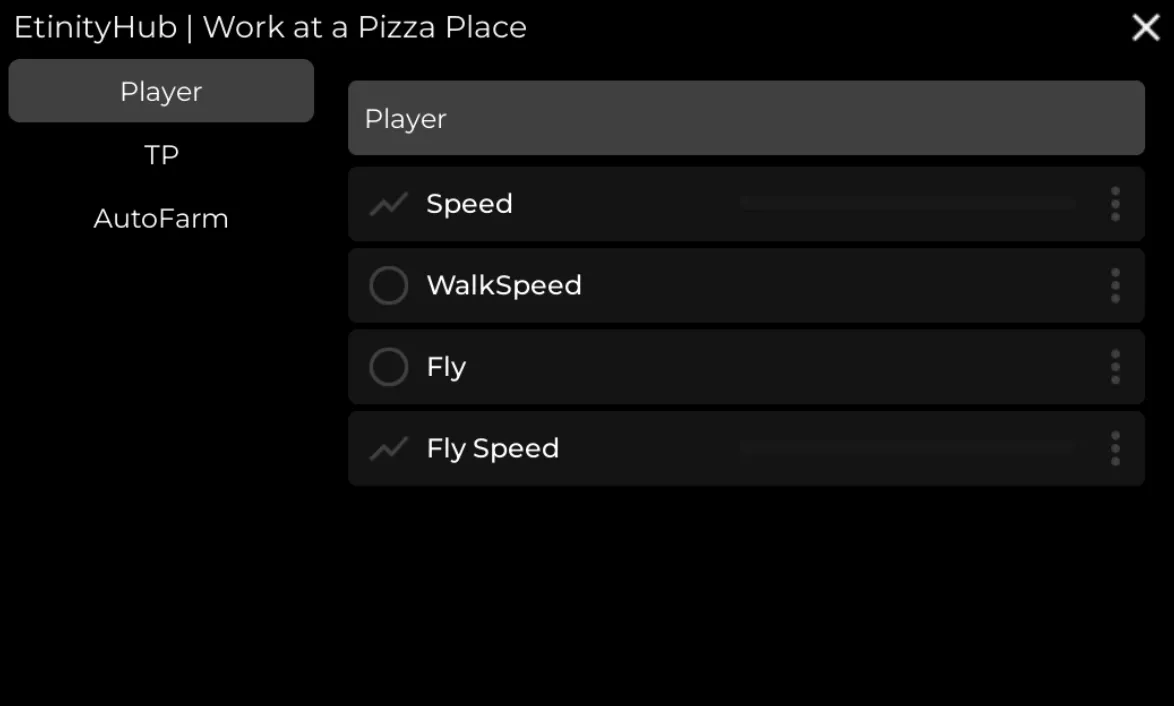Click the WalkSpeed label text
Image resolution: width=1174 pixels, height=706 pixels.
(504, 286)
